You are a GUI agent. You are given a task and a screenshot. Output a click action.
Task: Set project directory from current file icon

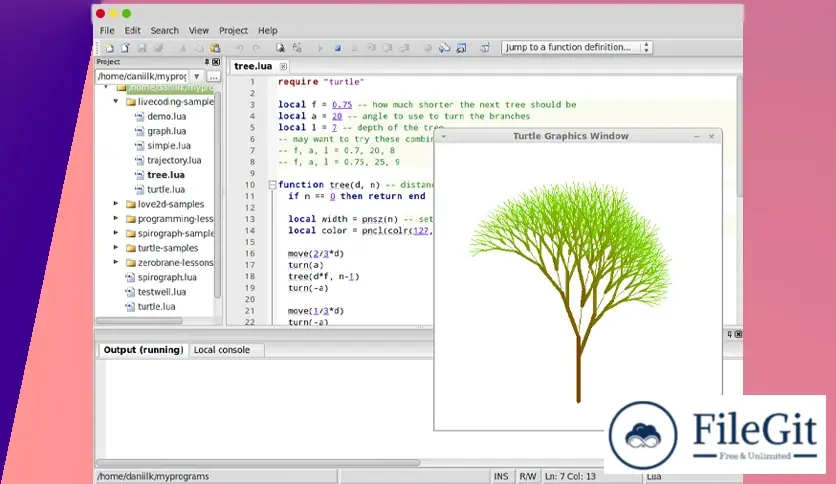pos(485,48)
